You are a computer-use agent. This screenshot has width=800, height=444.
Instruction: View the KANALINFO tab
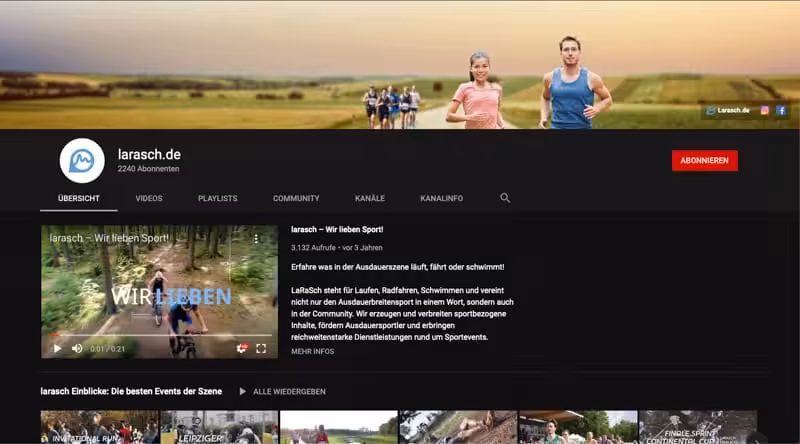442,199
